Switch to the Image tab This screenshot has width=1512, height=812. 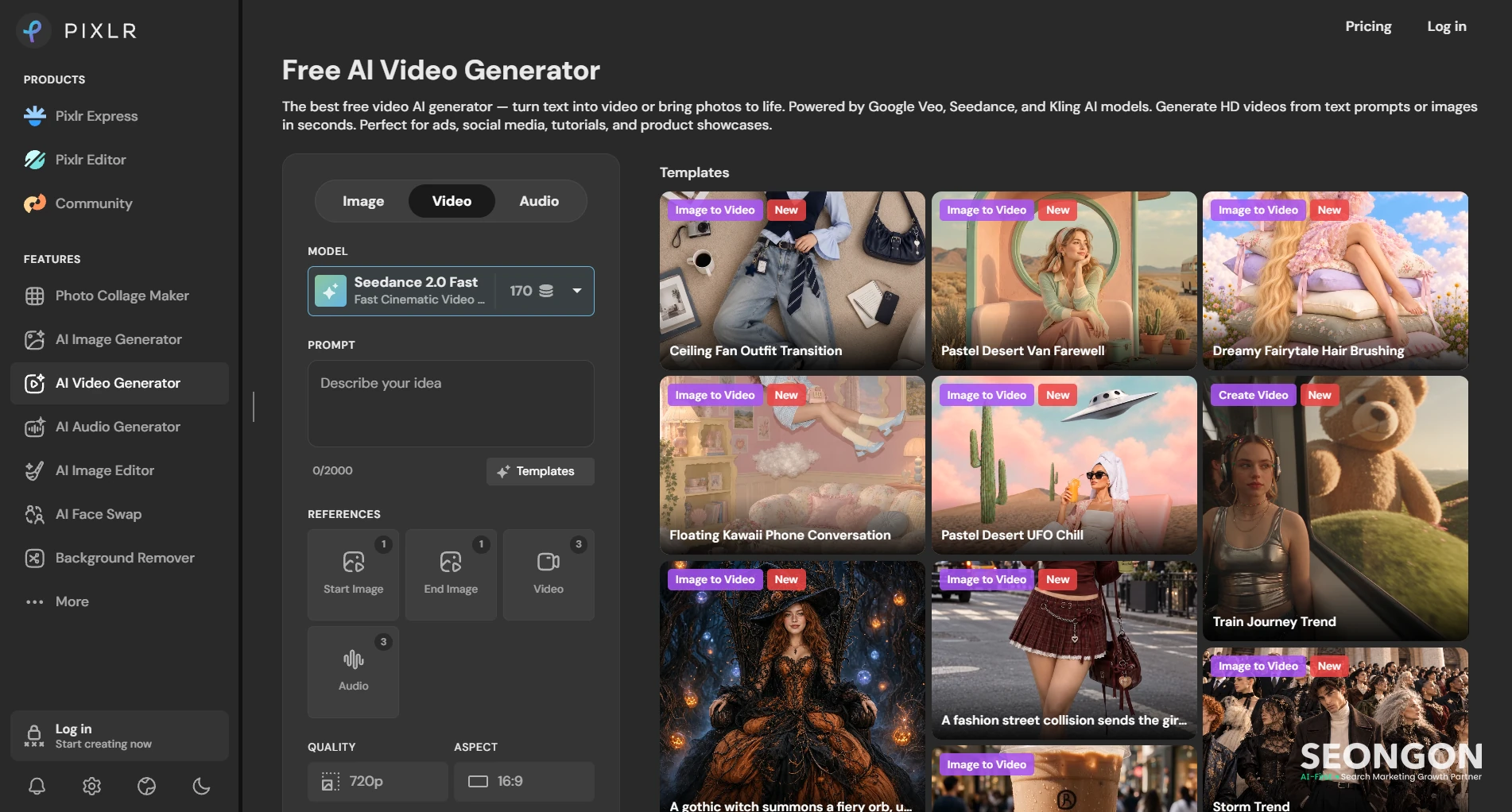(x=363, y=201)
